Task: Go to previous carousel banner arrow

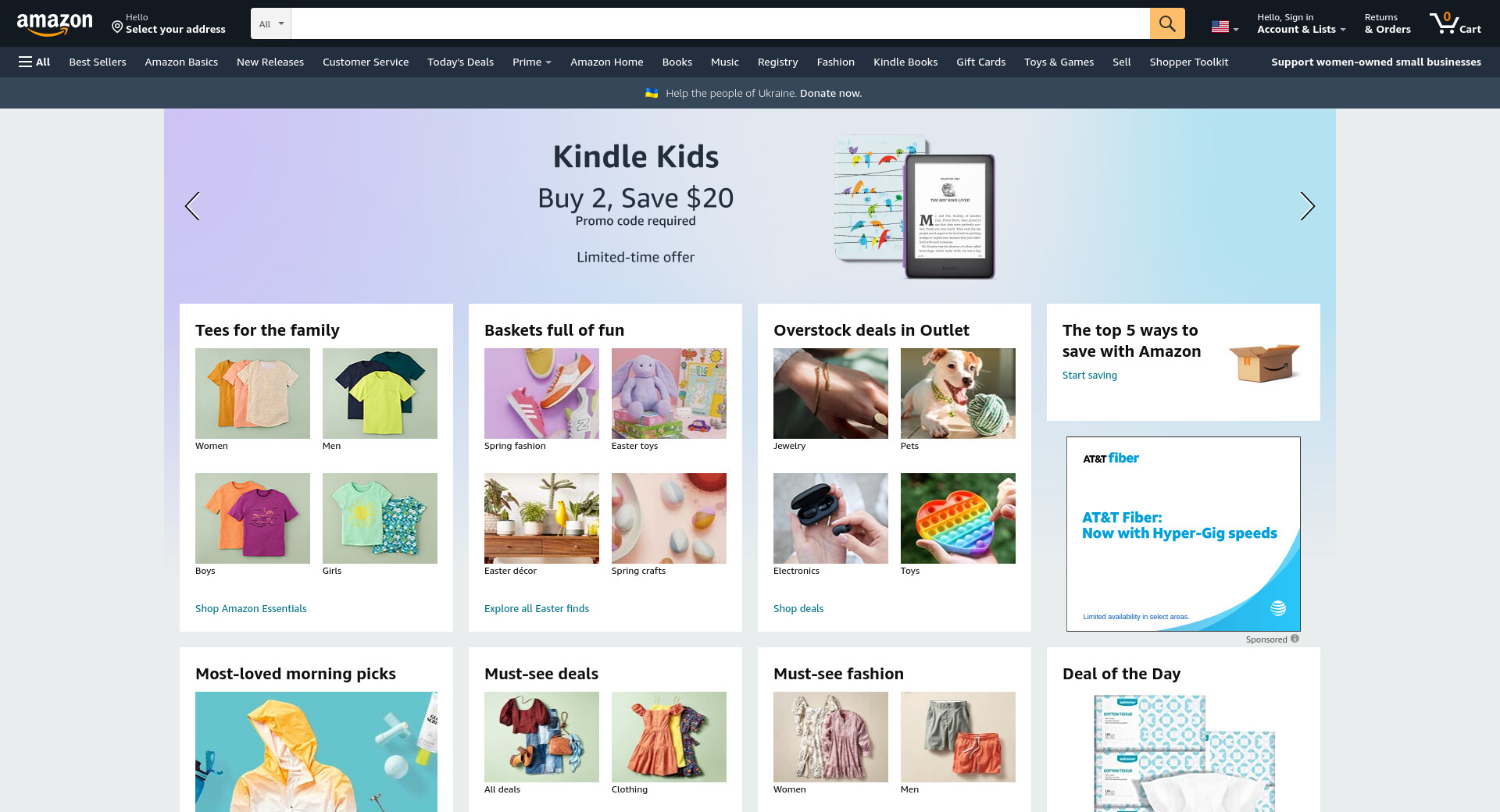Action: click(x=192, y=206)
